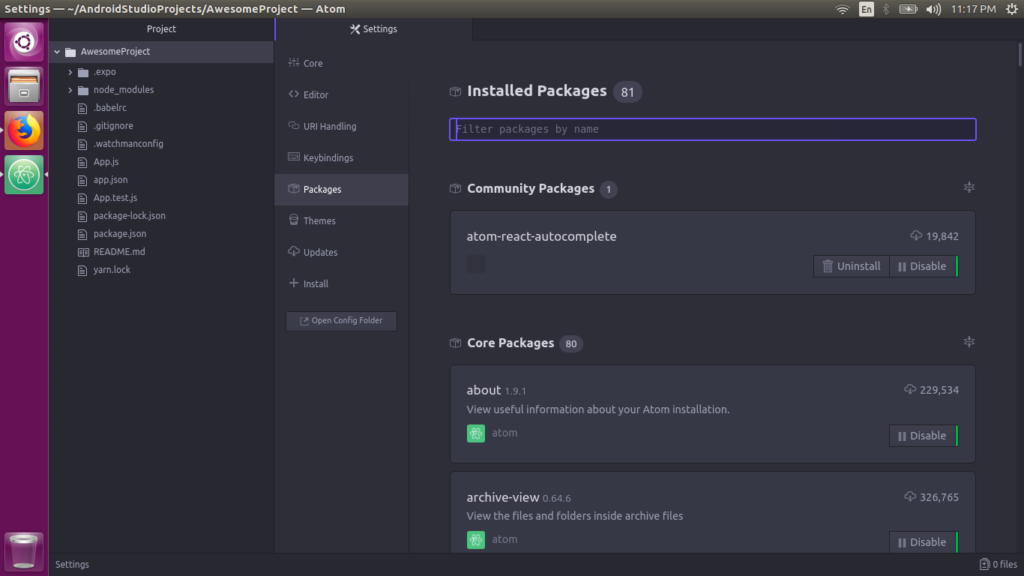Click the filter packages by name field

712,129
